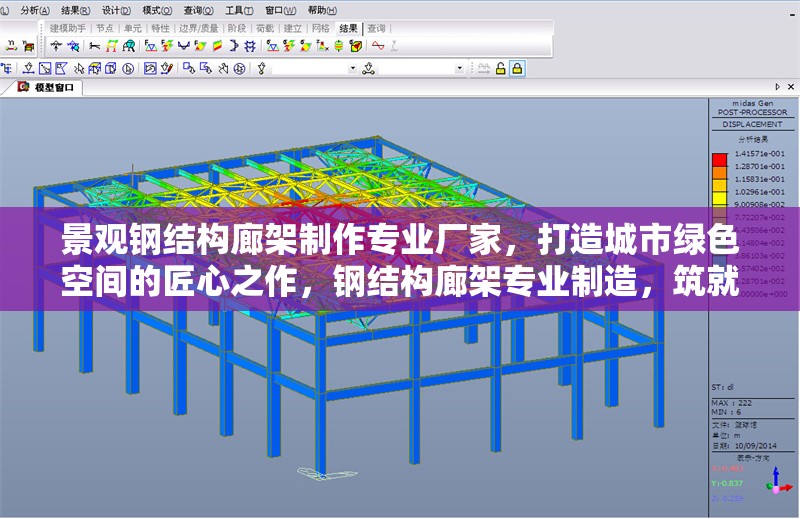Switch to the 边界/质量 toolbar tab

point(198,28)
